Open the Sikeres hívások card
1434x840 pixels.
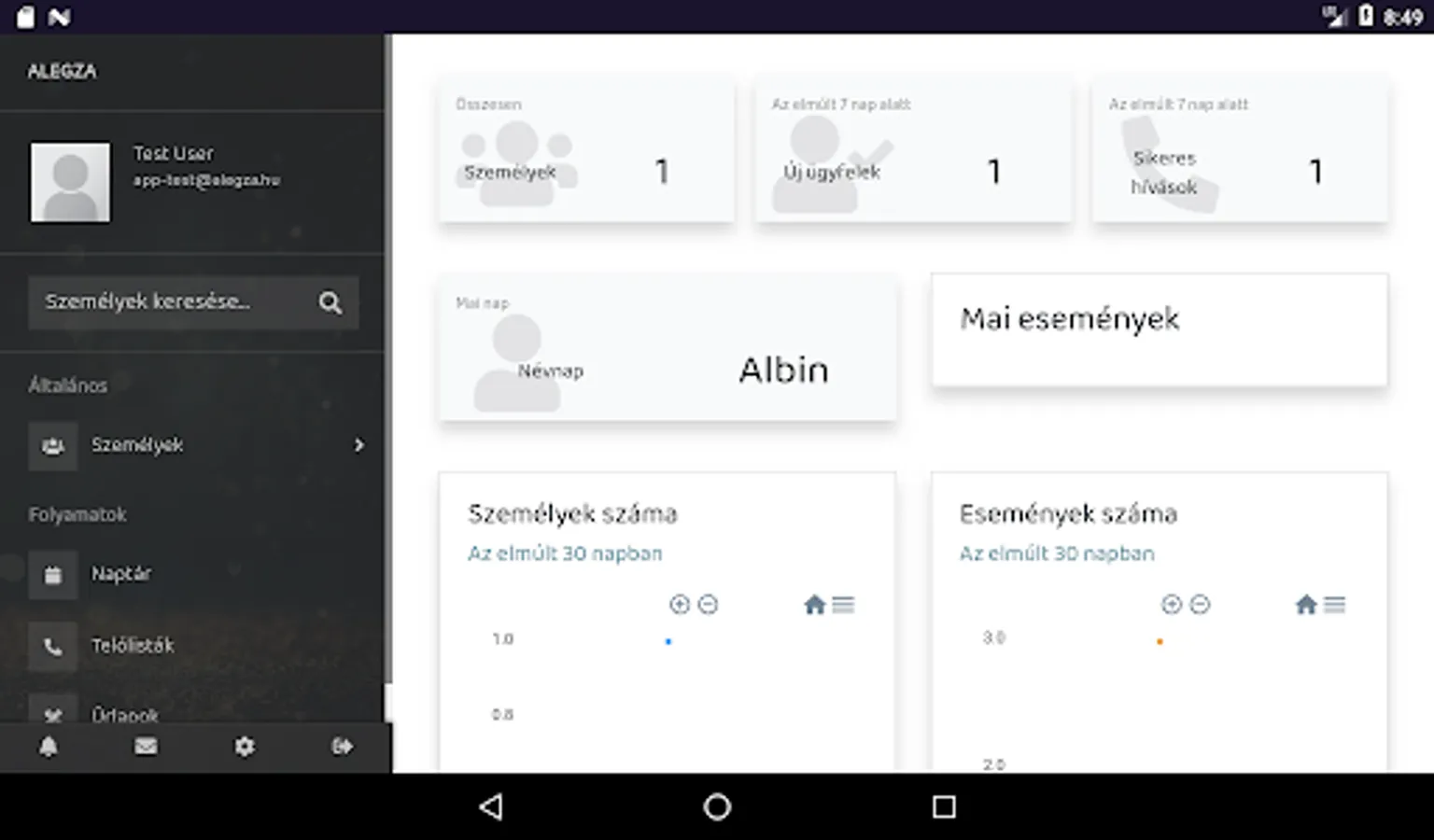[x=1241, y=151]
